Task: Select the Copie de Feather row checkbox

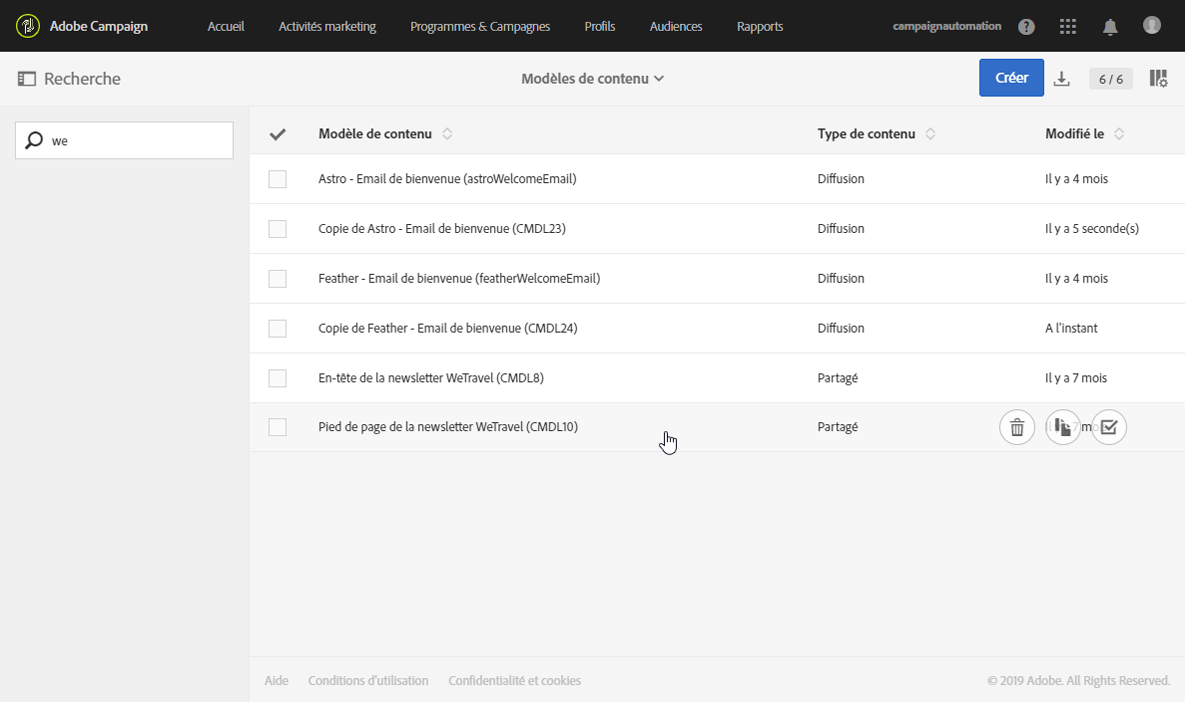Action: (278, 328)
